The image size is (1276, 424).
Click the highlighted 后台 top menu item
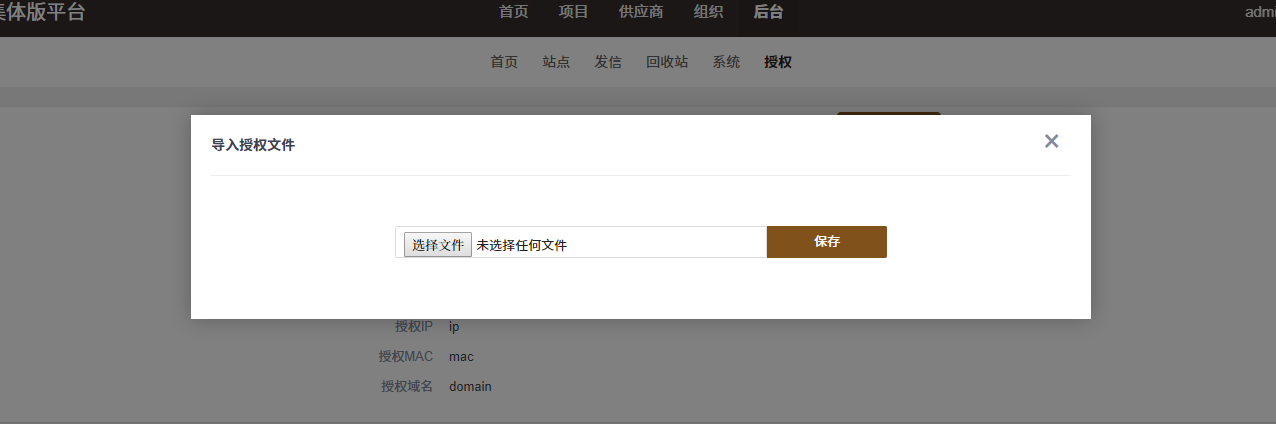(x=769, y=12)
